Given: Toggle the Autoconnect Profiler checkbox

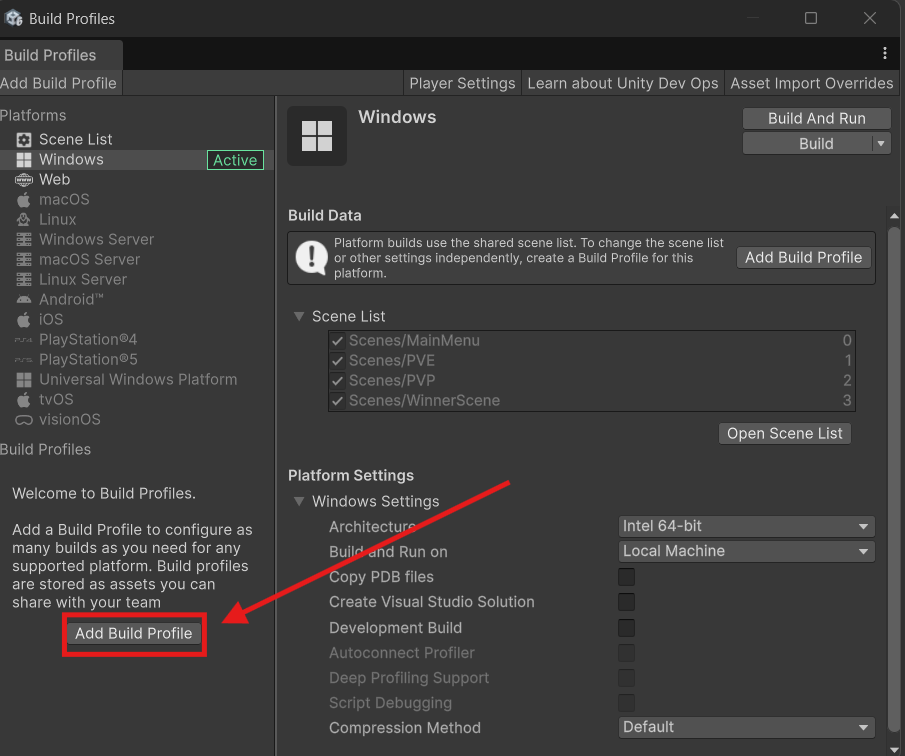Looking at the screenshot, I should pyautogui.click(x=626, y=653).
